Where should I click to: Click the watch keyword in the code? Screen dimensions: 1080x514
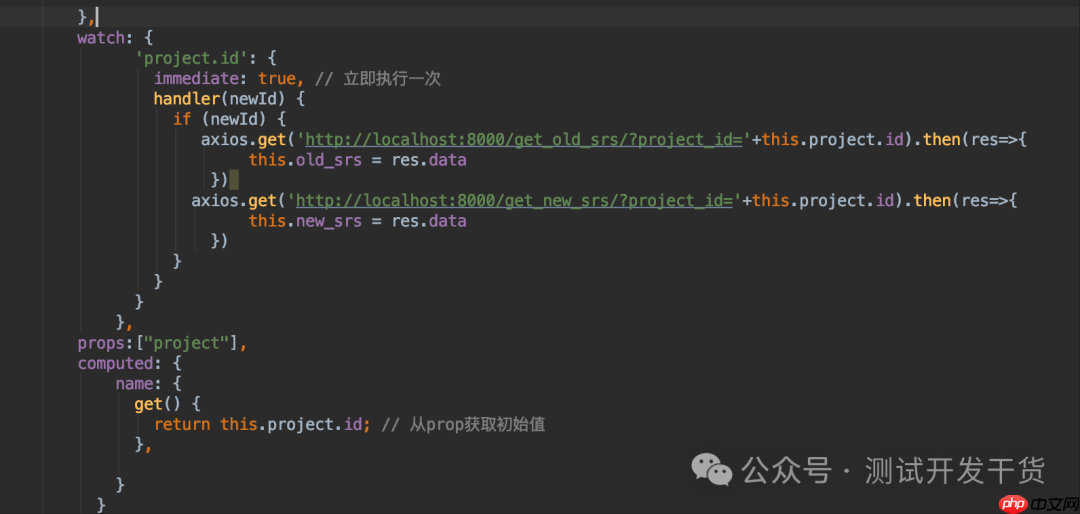(101, 38)
